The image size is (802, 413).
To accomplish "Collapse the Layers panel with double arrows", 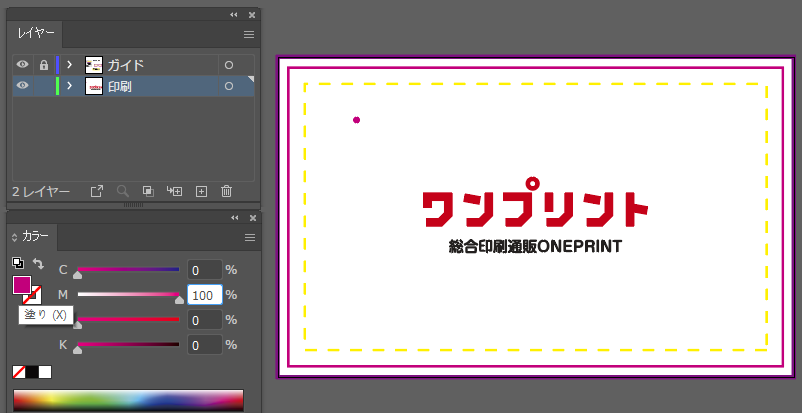I will (234, 15).
